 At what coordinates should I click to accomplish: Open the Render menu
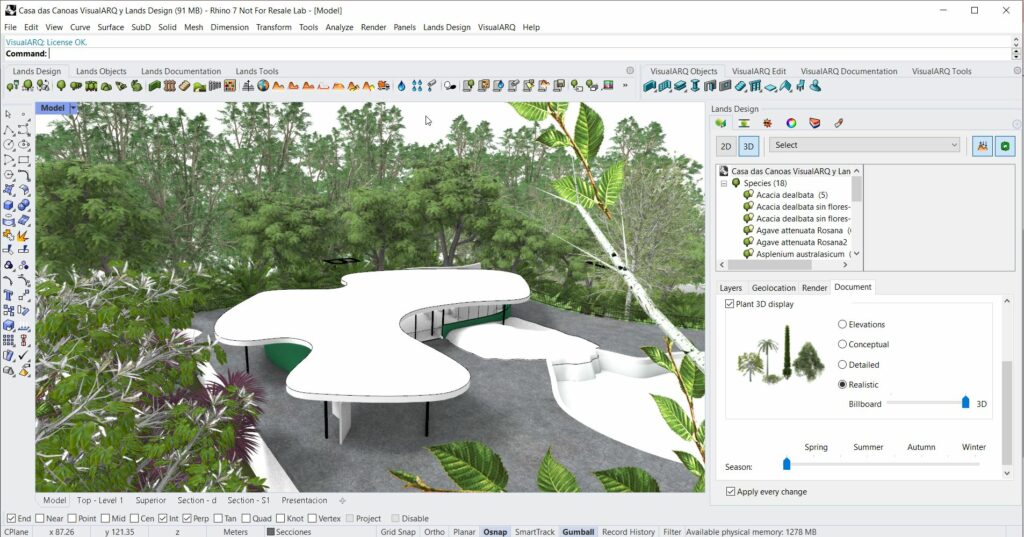click(x=374, y=27)
